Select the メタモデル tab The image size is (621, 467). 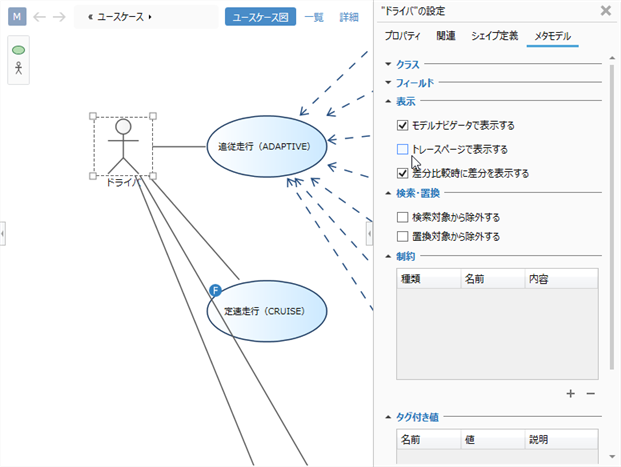(552, 36)
